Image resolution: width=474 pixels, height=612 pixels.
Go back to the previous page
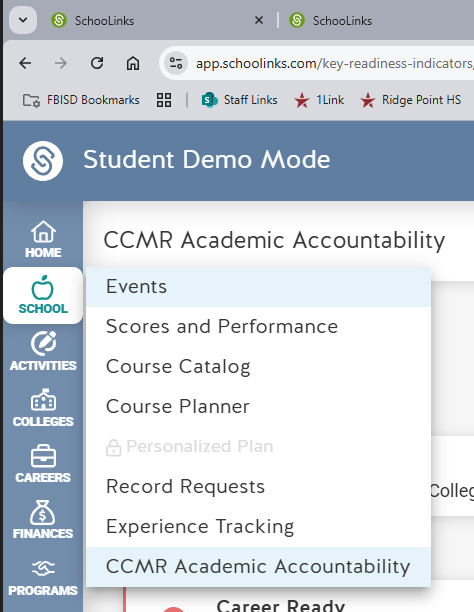(25, 63)
